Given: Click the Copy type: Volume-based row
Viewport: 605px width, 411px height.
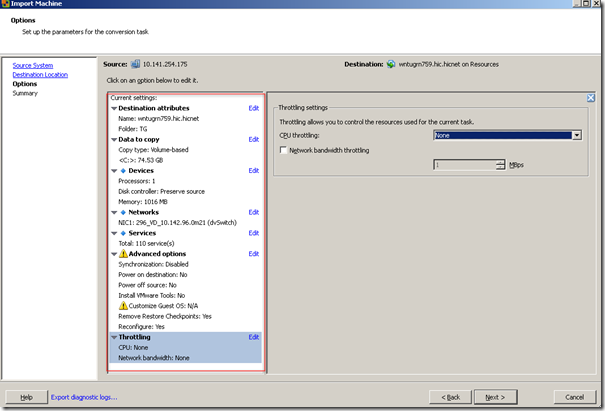Looking at the screenshot, I should [x=153, y=150].
